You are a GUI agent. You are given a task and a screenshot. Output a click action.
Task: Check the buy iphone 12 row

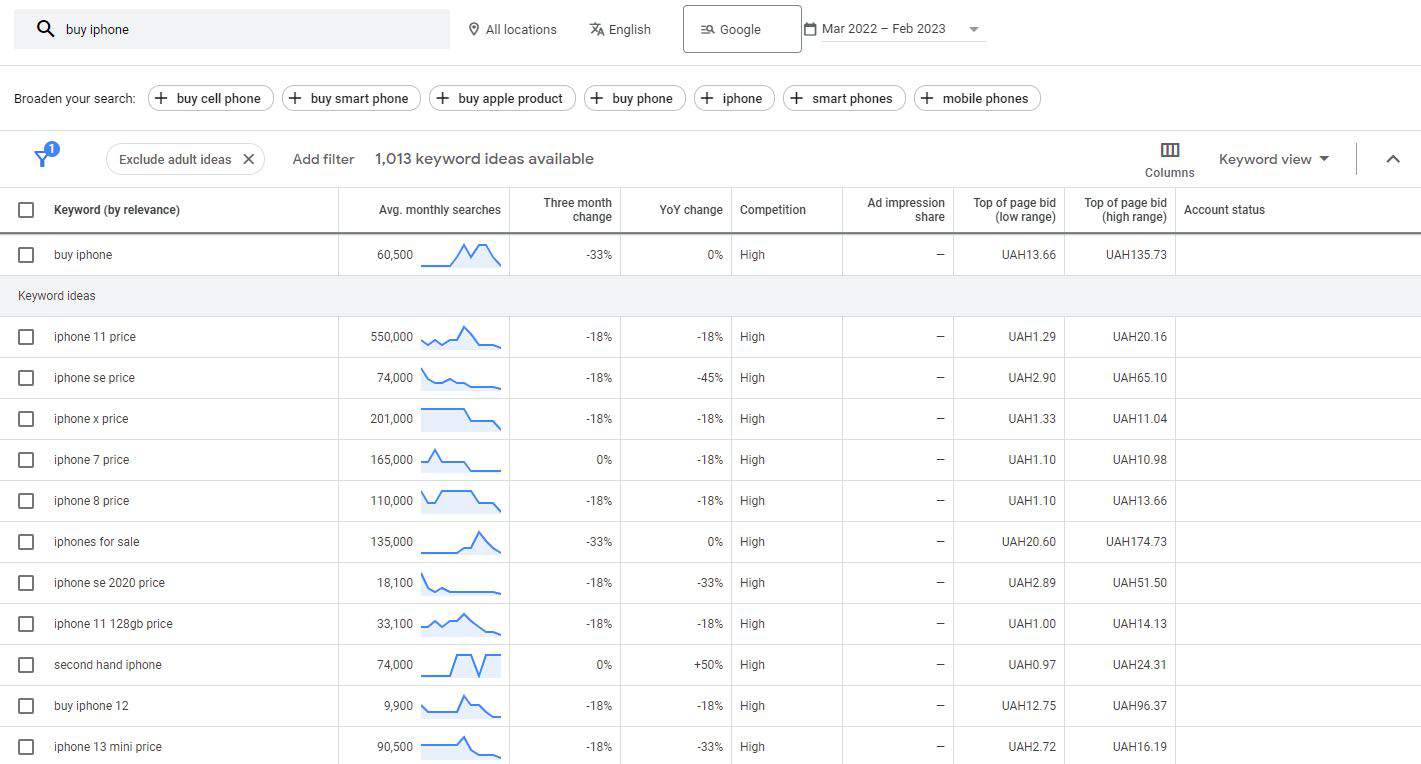(x=26, y=706)
